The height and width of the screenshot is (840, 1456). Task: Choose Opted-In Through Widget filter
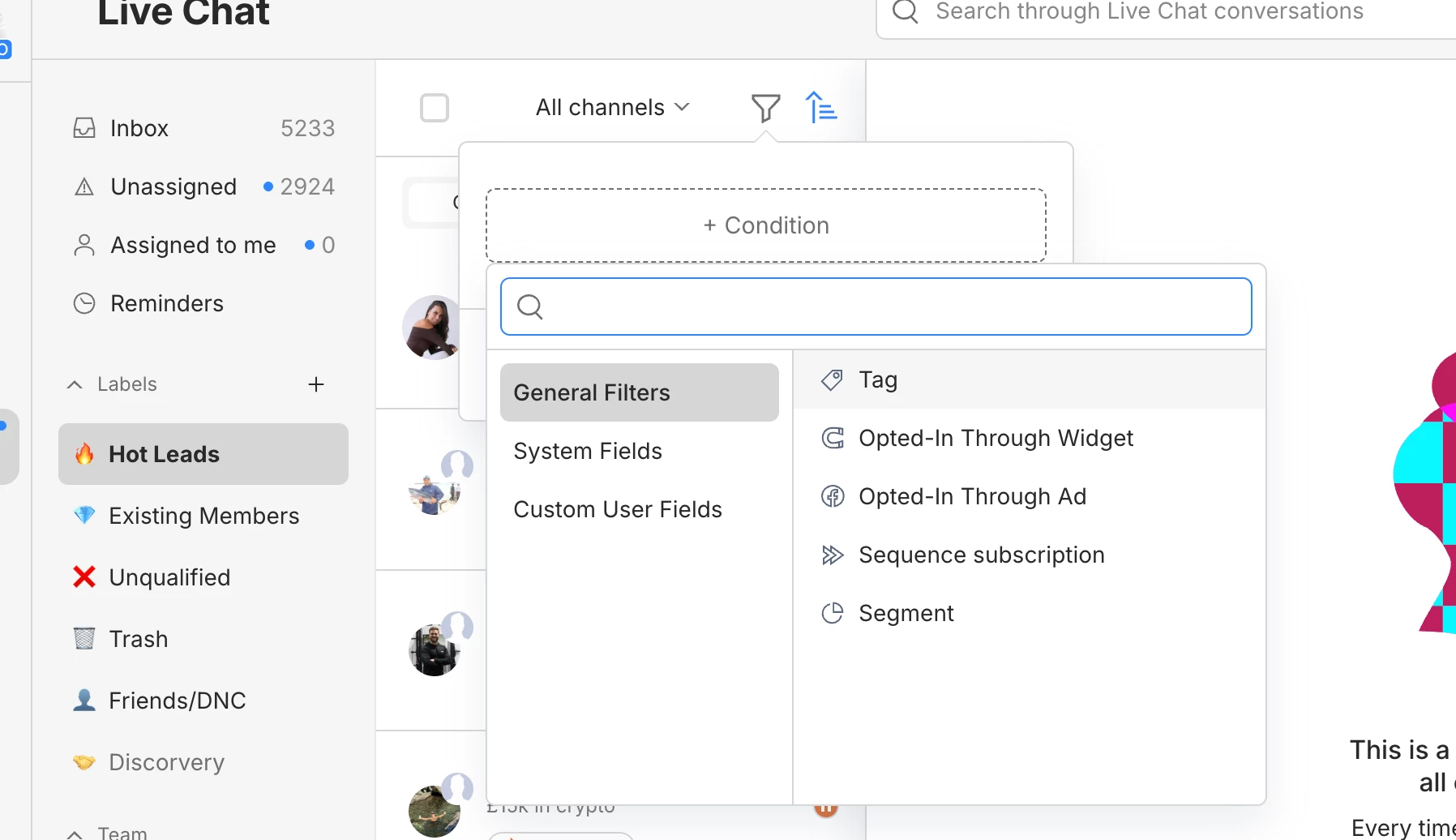point(996,439)
